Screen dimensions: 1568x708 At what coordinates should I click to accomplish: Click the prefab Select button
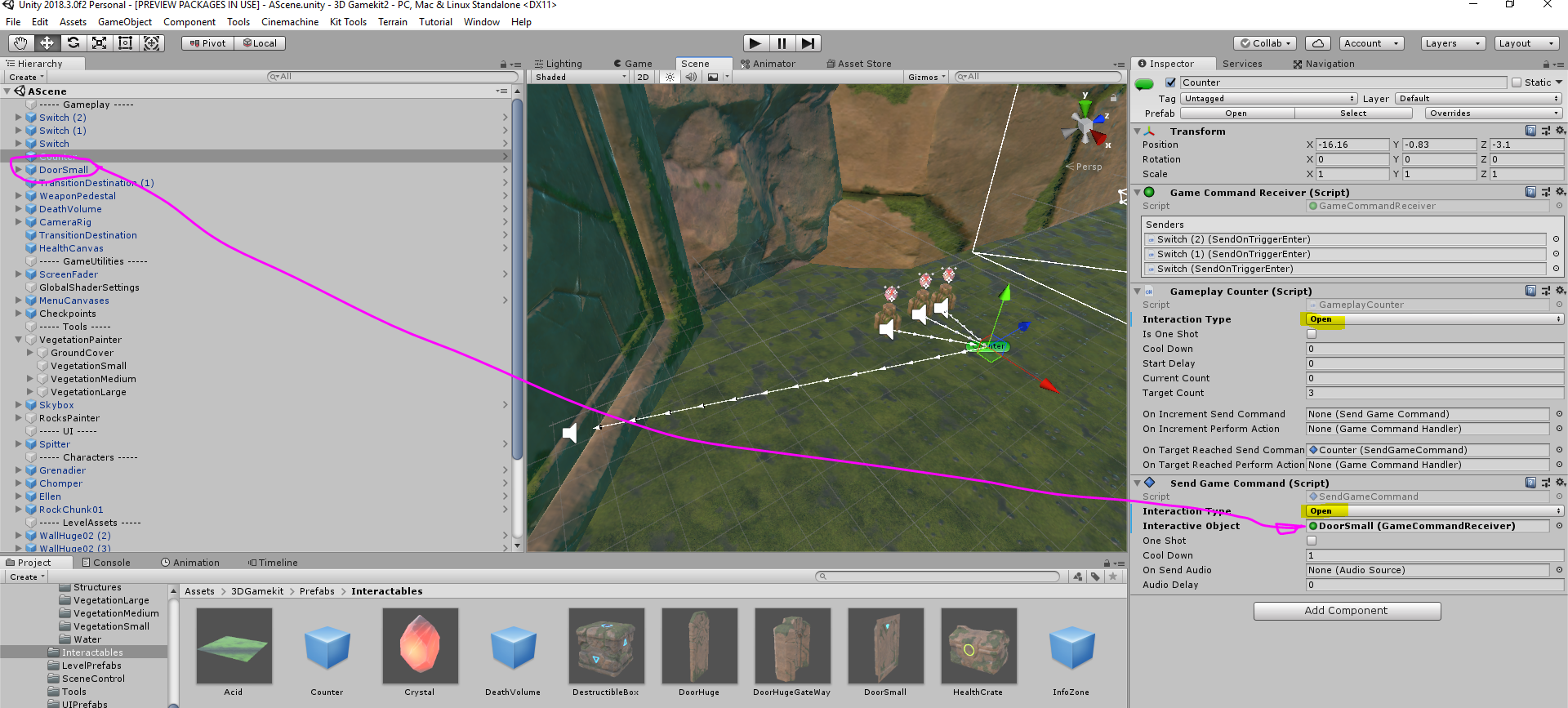(1353, 114)
